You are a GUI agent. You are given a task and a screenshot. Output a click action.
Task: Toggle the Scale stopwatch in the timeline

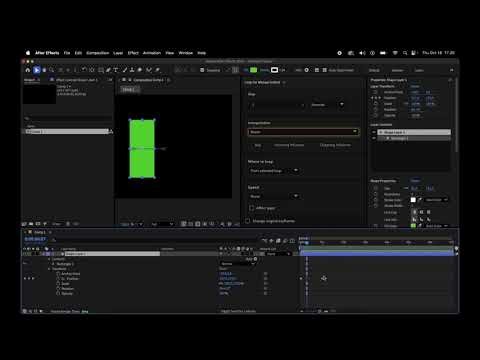pyautogui.click(x=58, y=284)
